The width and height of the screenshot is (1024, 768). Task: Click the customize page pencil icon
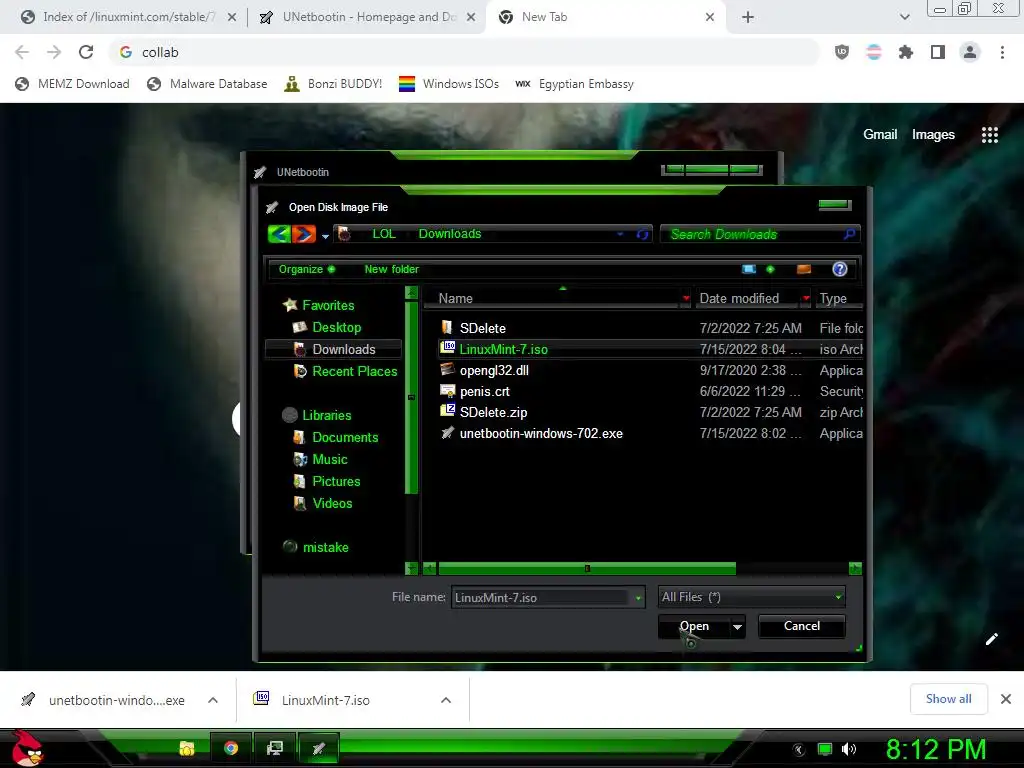991,639
